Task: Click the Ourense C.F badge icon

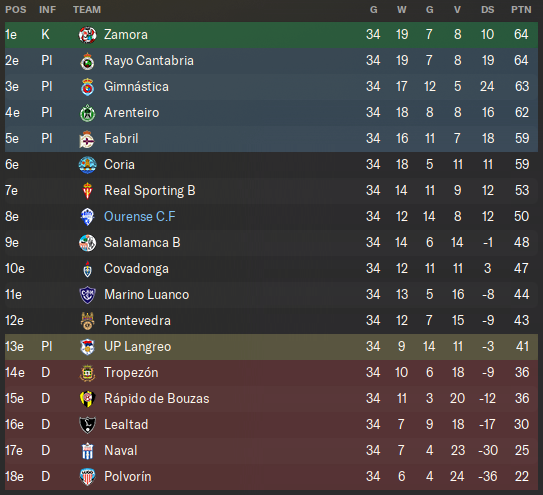Action: coord(87,217)
